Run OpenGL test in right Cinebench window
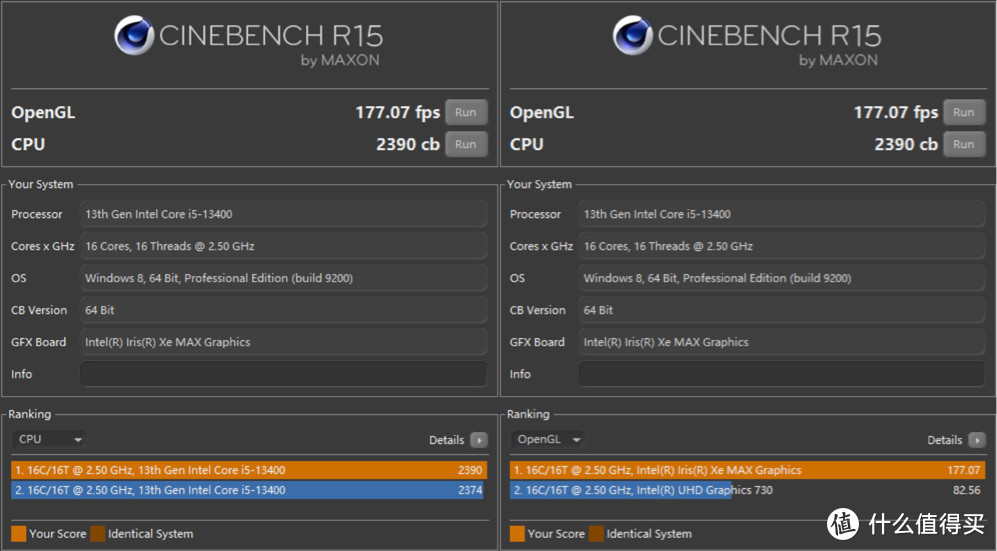 (x=964, y=112)
